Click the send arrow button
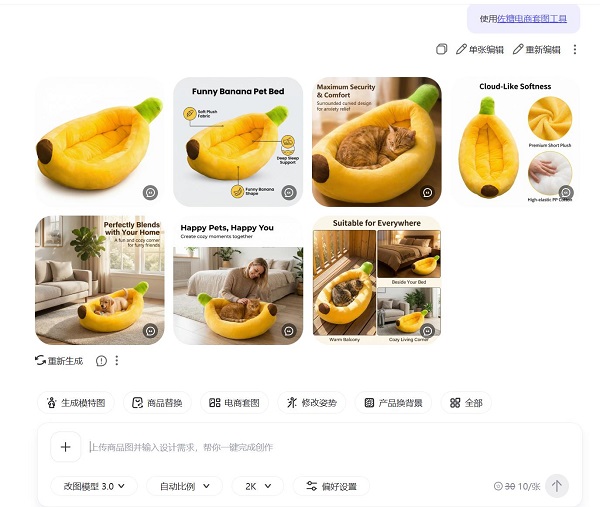Viewport: 600px width, 507px height. (x=557, y=486)
